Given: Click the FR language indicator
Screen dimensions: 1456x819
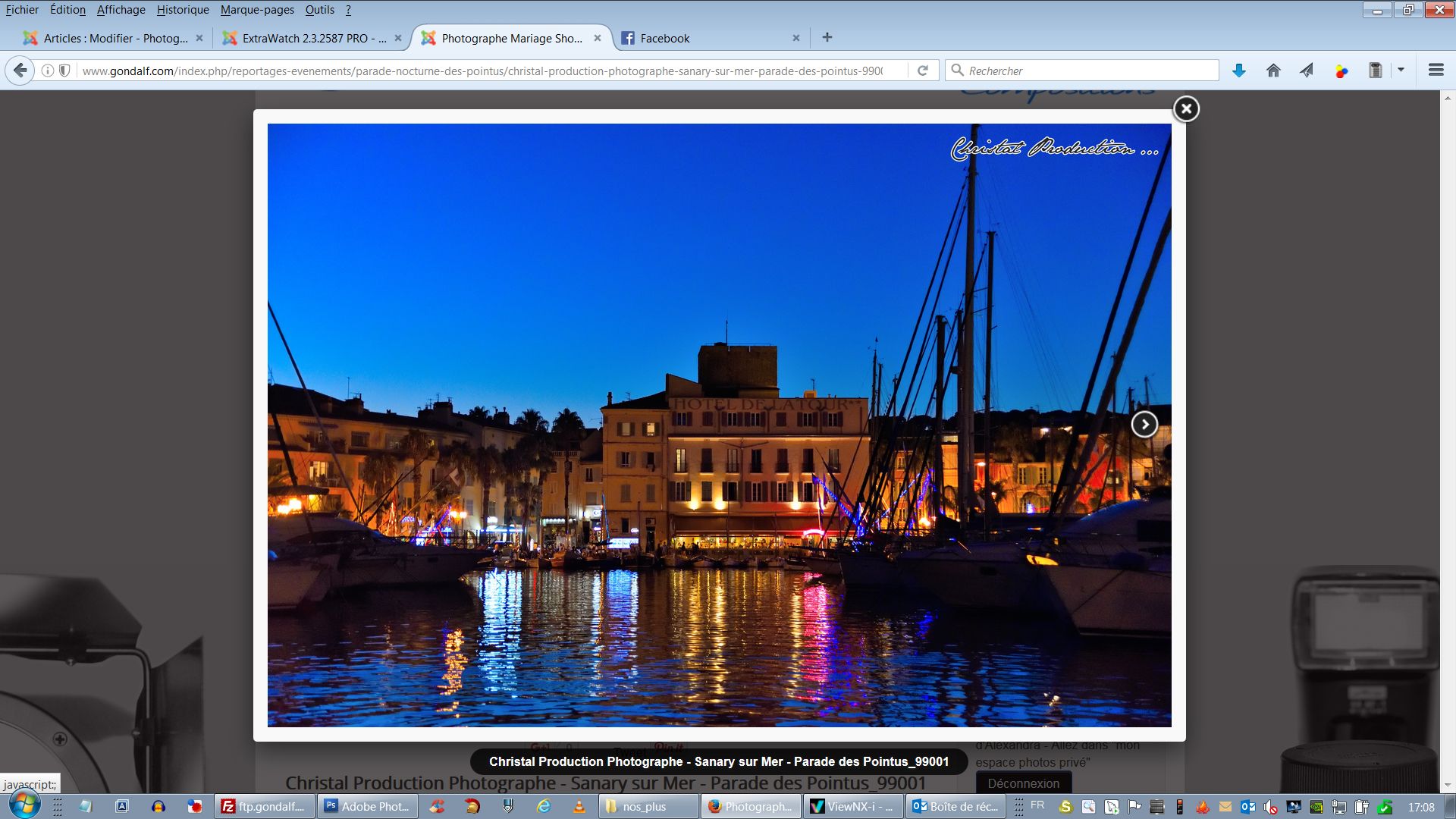Looking at the screenshot, I should click(1037, 805).
